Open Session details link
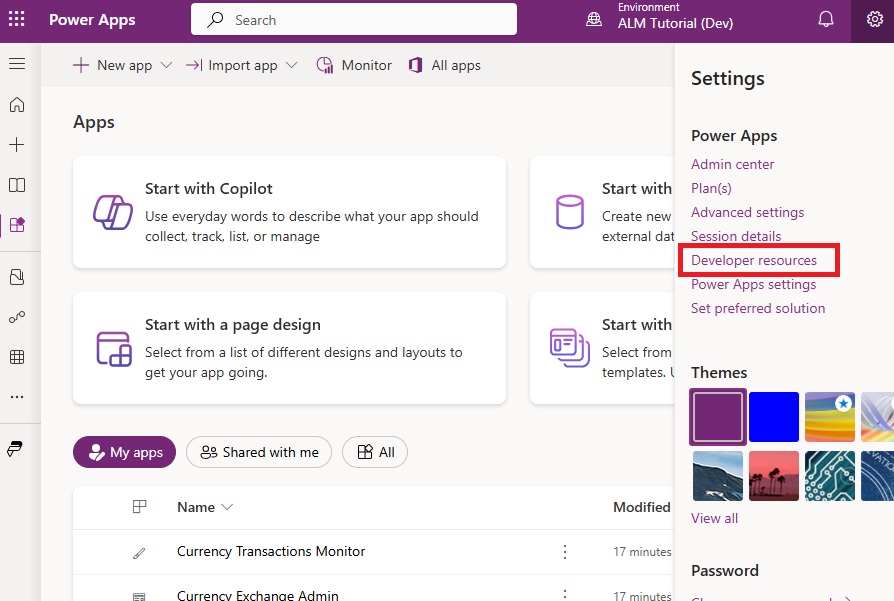This screenshot has height=601, width=894. (735, 236)
